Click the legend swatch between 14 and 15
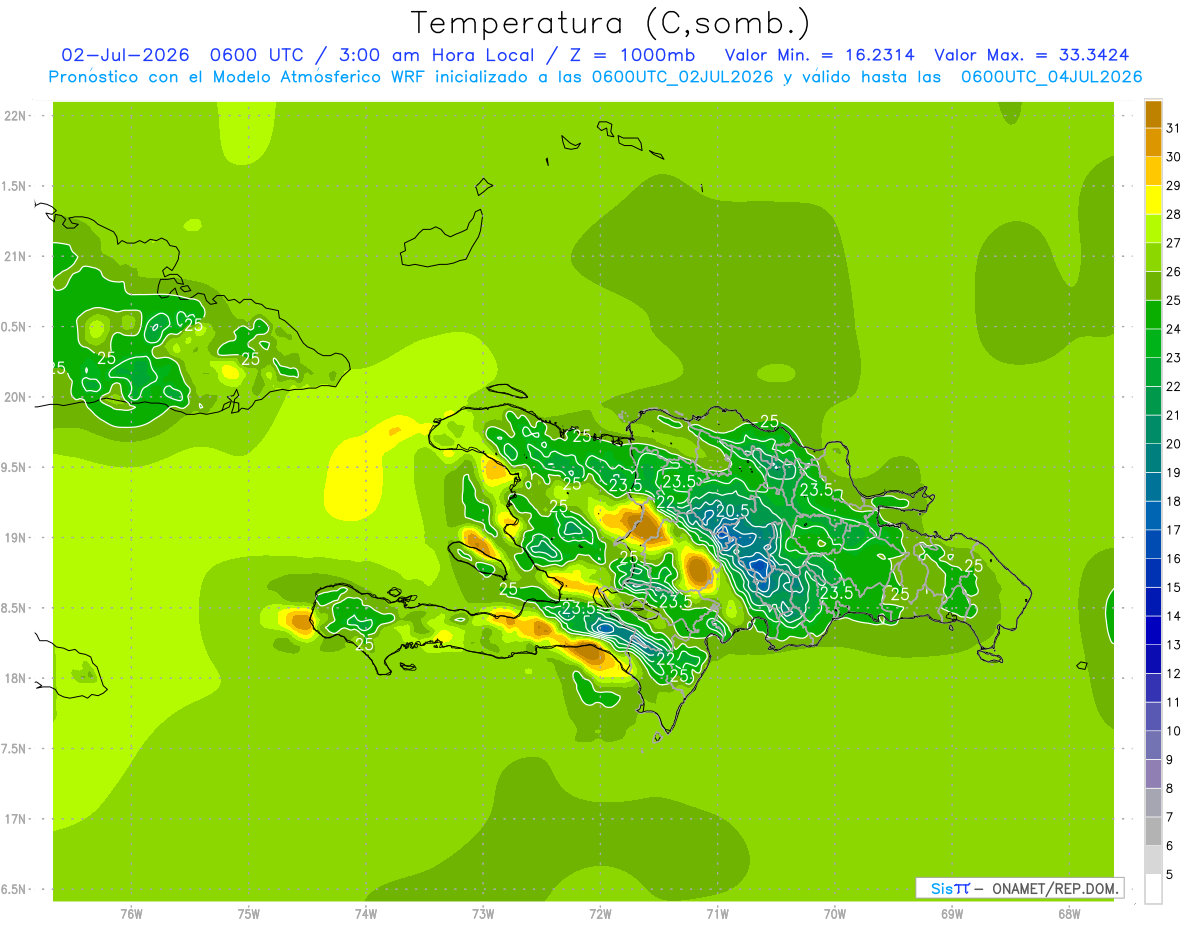This screenshot has height=927, width=1200. tap(1153, 601)
